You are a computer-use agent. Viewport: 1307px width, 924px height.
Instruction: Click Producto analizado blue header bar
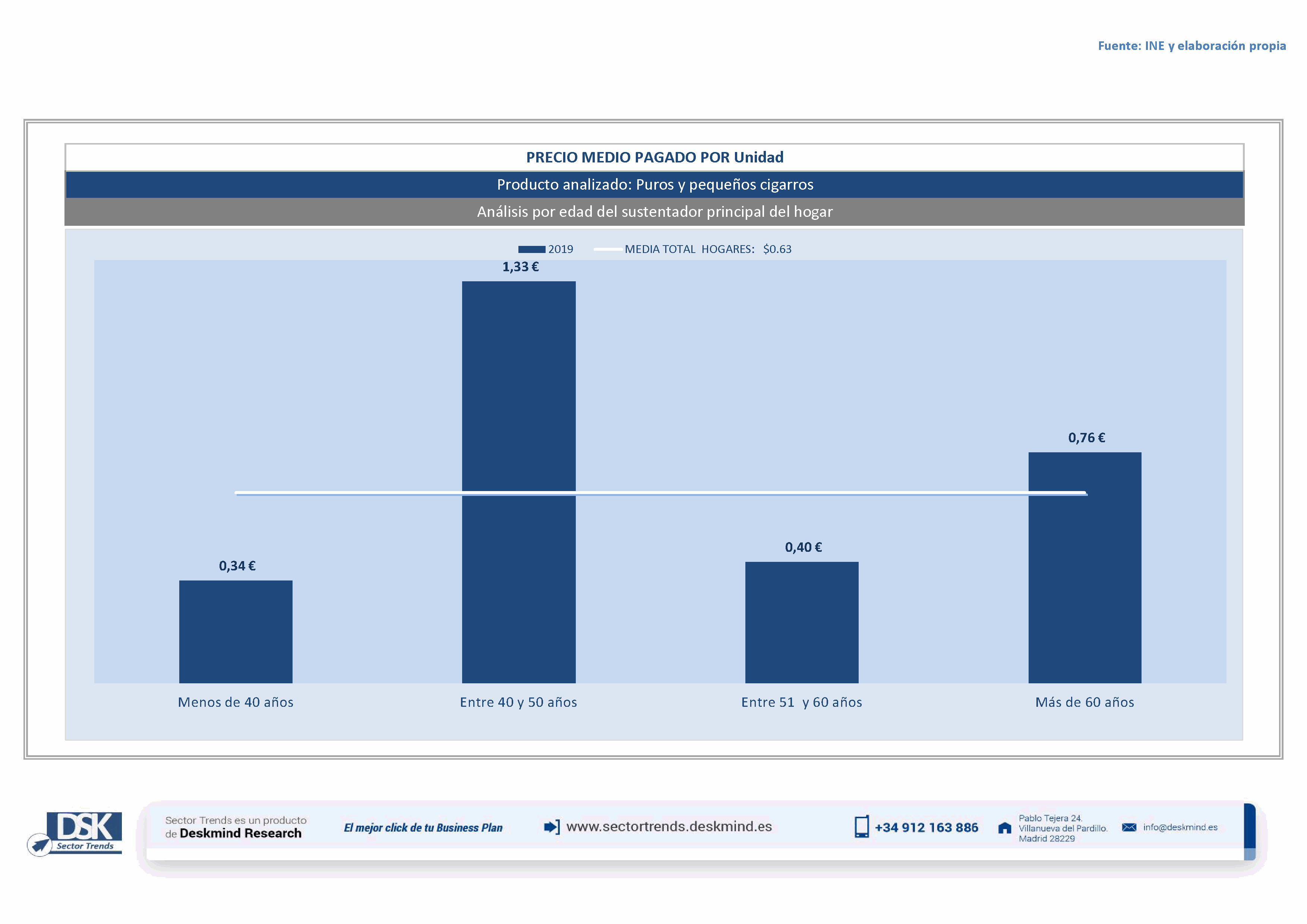(x=655, y=185)
